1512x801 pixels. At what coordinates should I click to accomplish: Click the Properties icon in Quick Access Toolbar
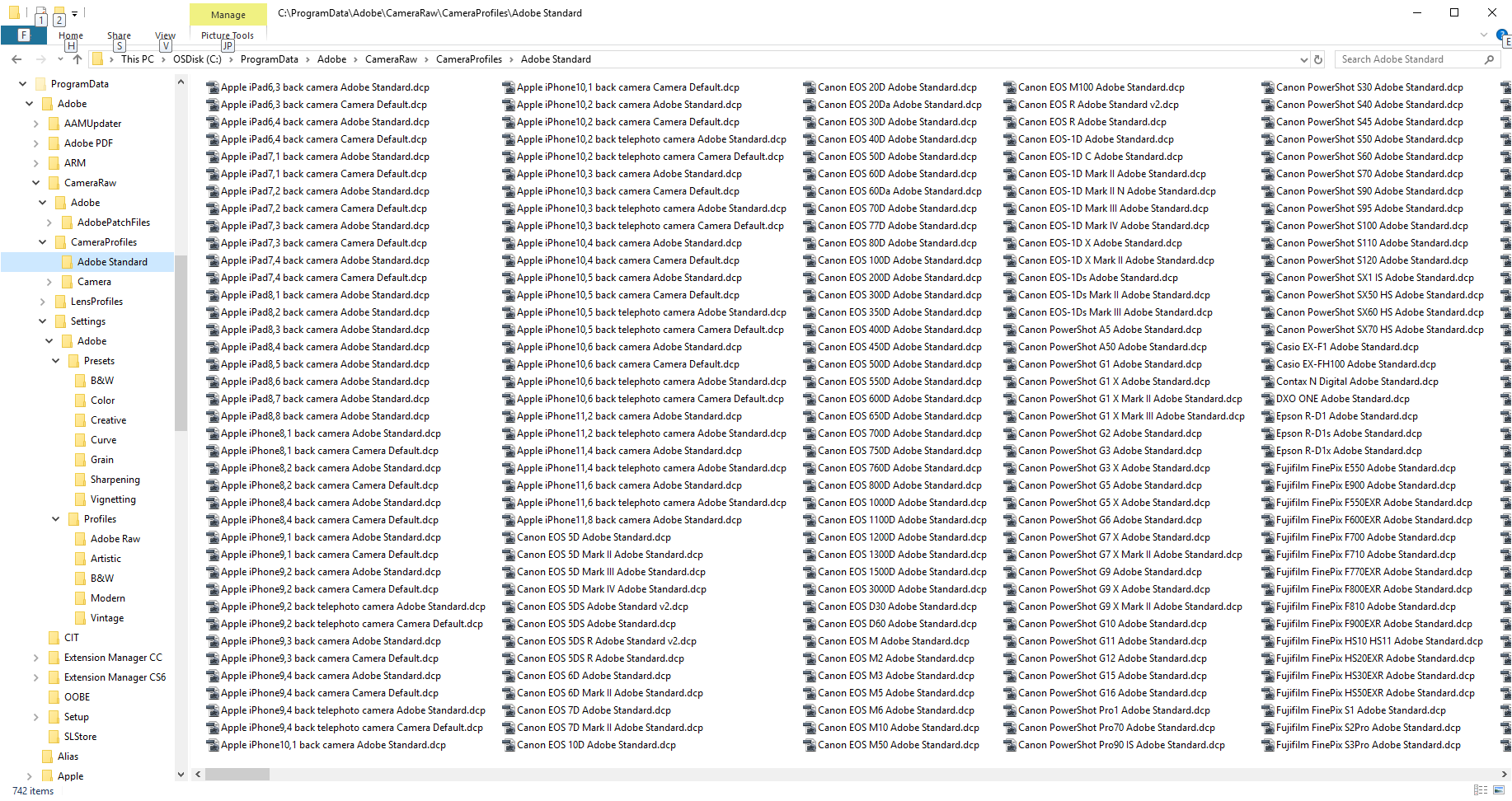[40, 14]
